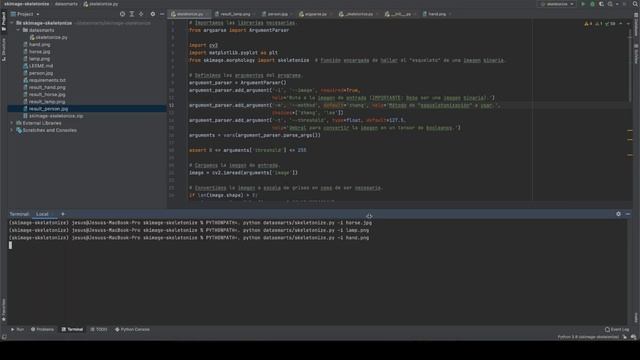Expand Scratches and Consoles node
640x360 pixels.
12,130
